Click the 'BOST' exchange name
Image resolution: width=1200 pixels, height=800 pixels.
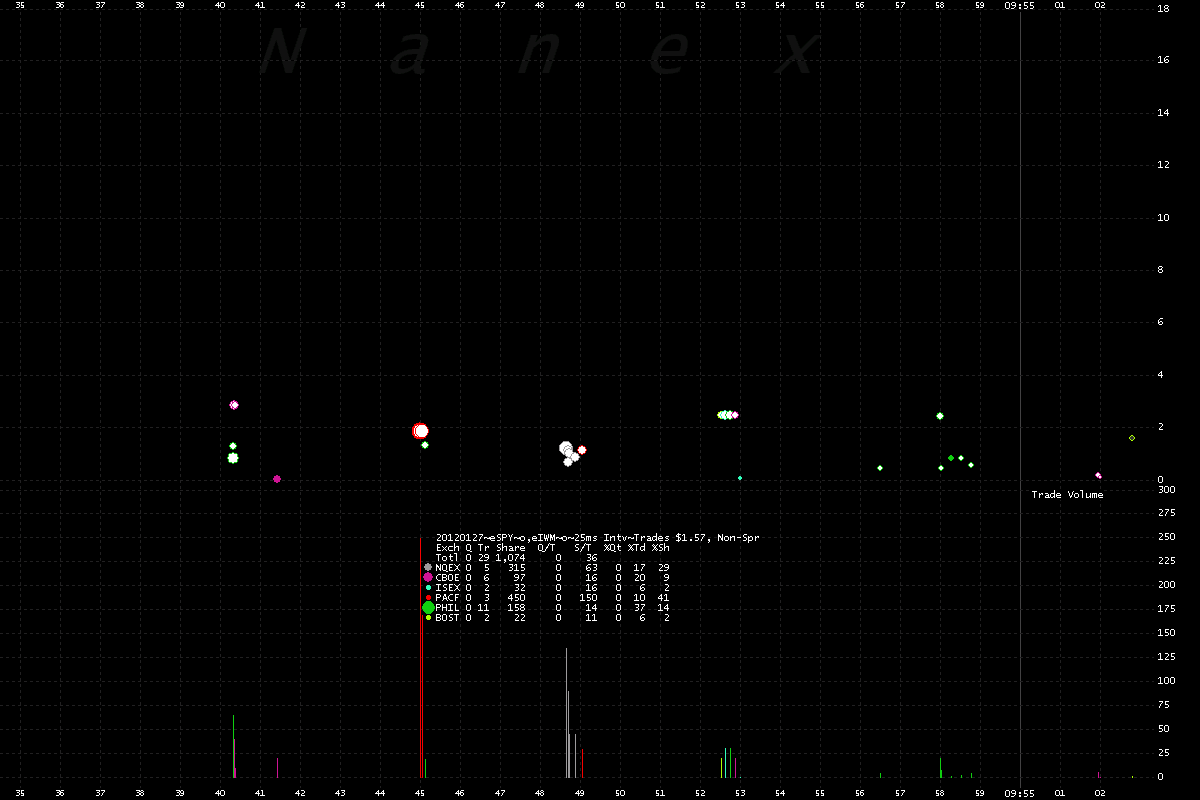(x=448, y=617)
